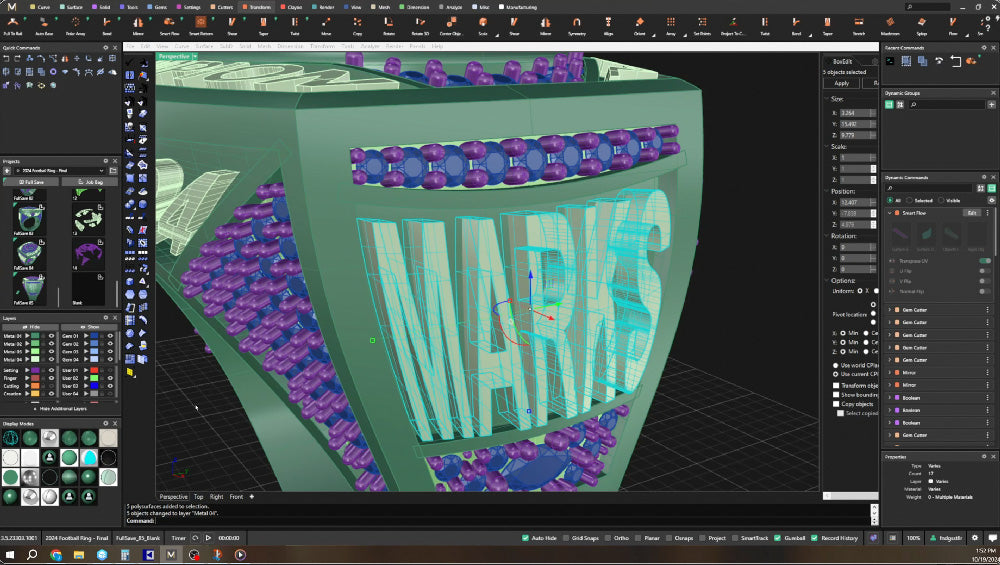
Task: Activate the Smart Pattern tool
Action: (x=201, y=25)
